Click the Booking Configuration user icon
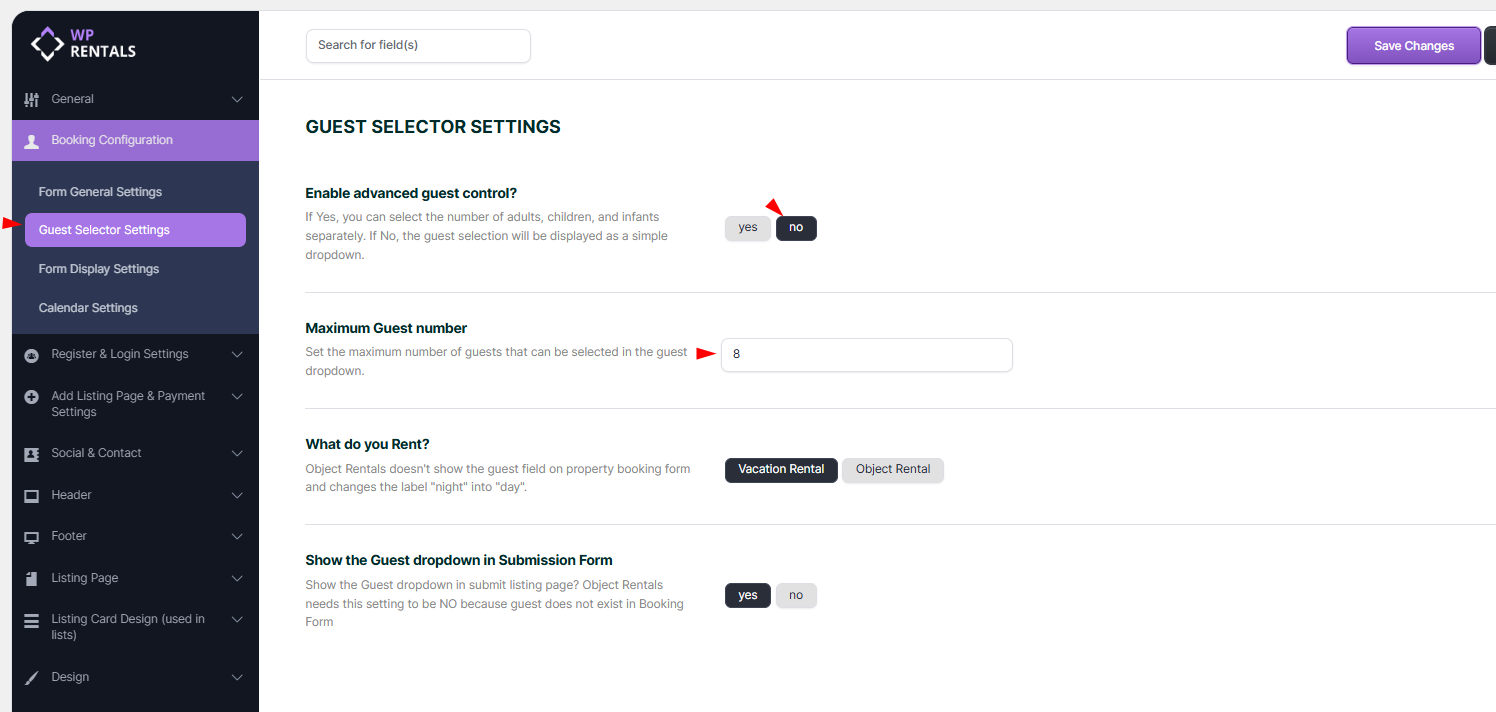Viewport: 1496px width, 712px height. (31, 141)
